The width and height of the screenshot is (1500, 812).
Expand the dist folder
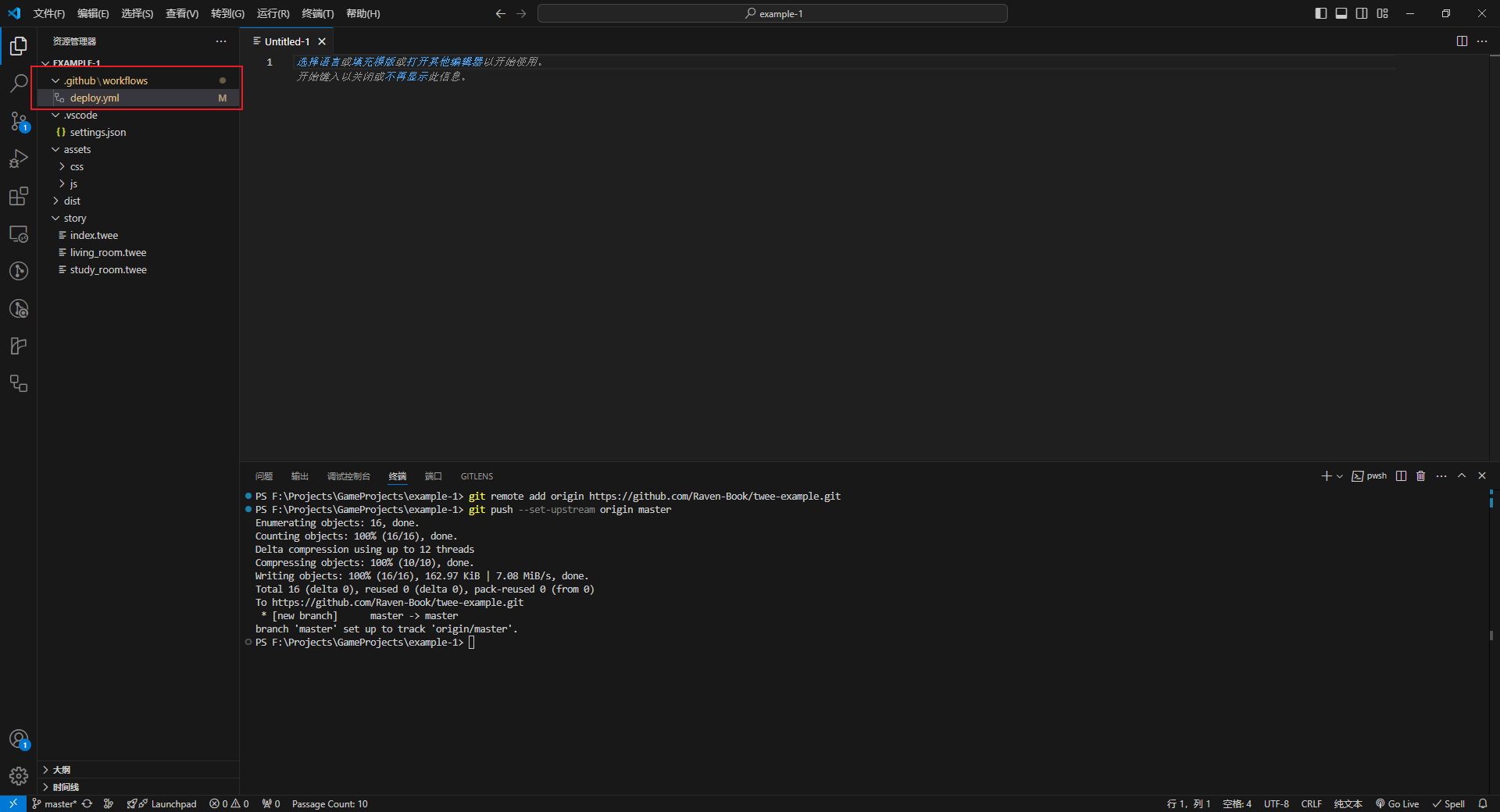pos(138,201)
